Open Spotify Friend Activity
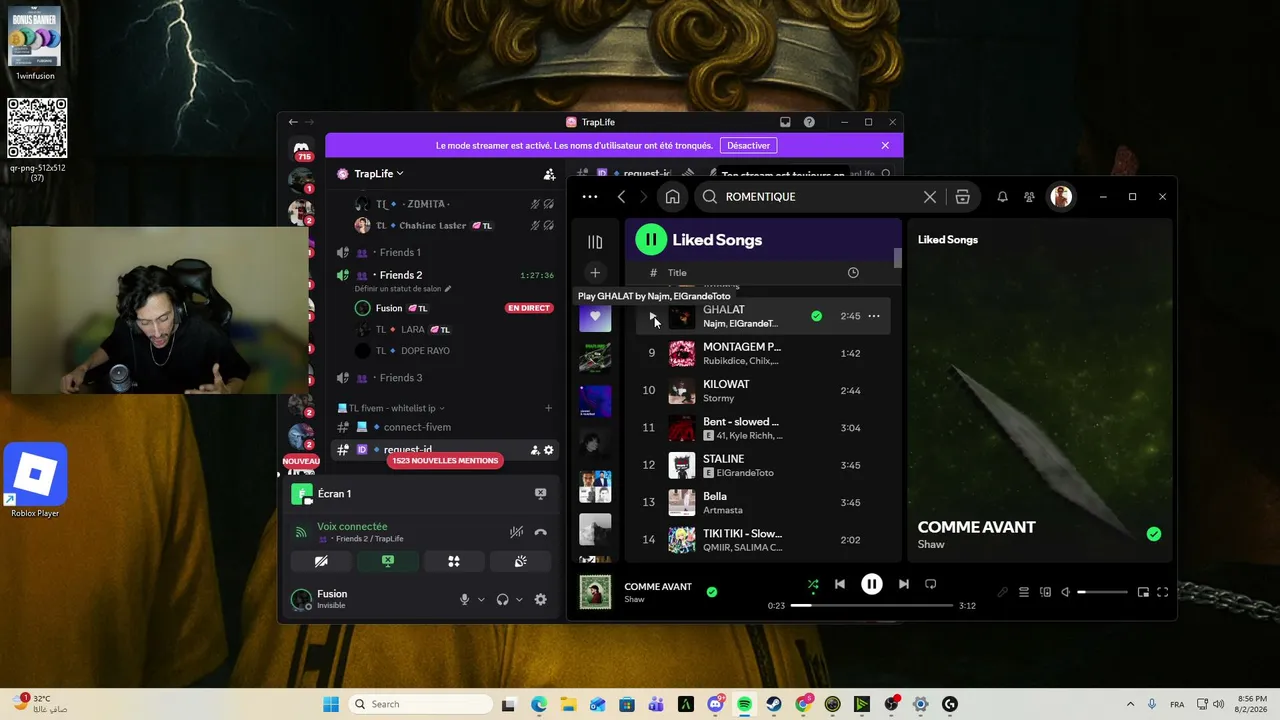The width and height of the screenshot is (1280, 720). click(1029, 197)
